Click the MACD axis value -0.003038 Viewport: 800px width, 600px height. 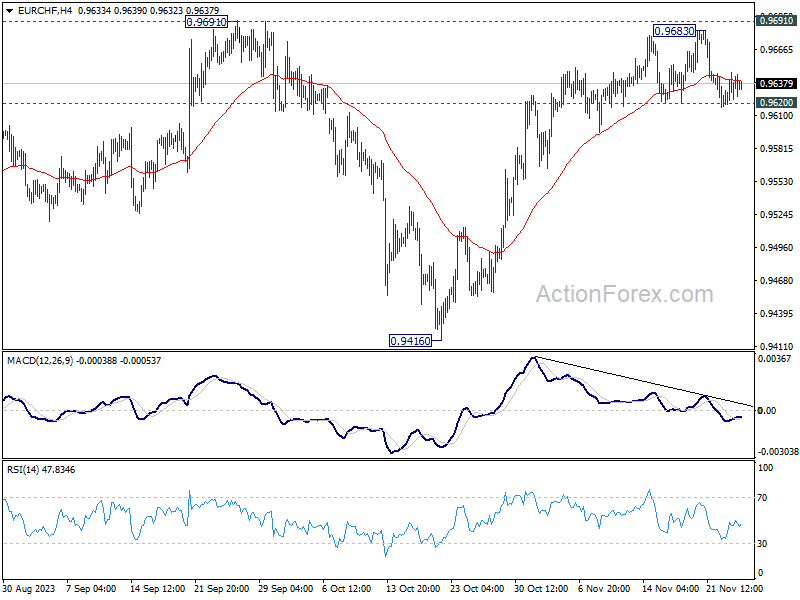click(778, 452)
